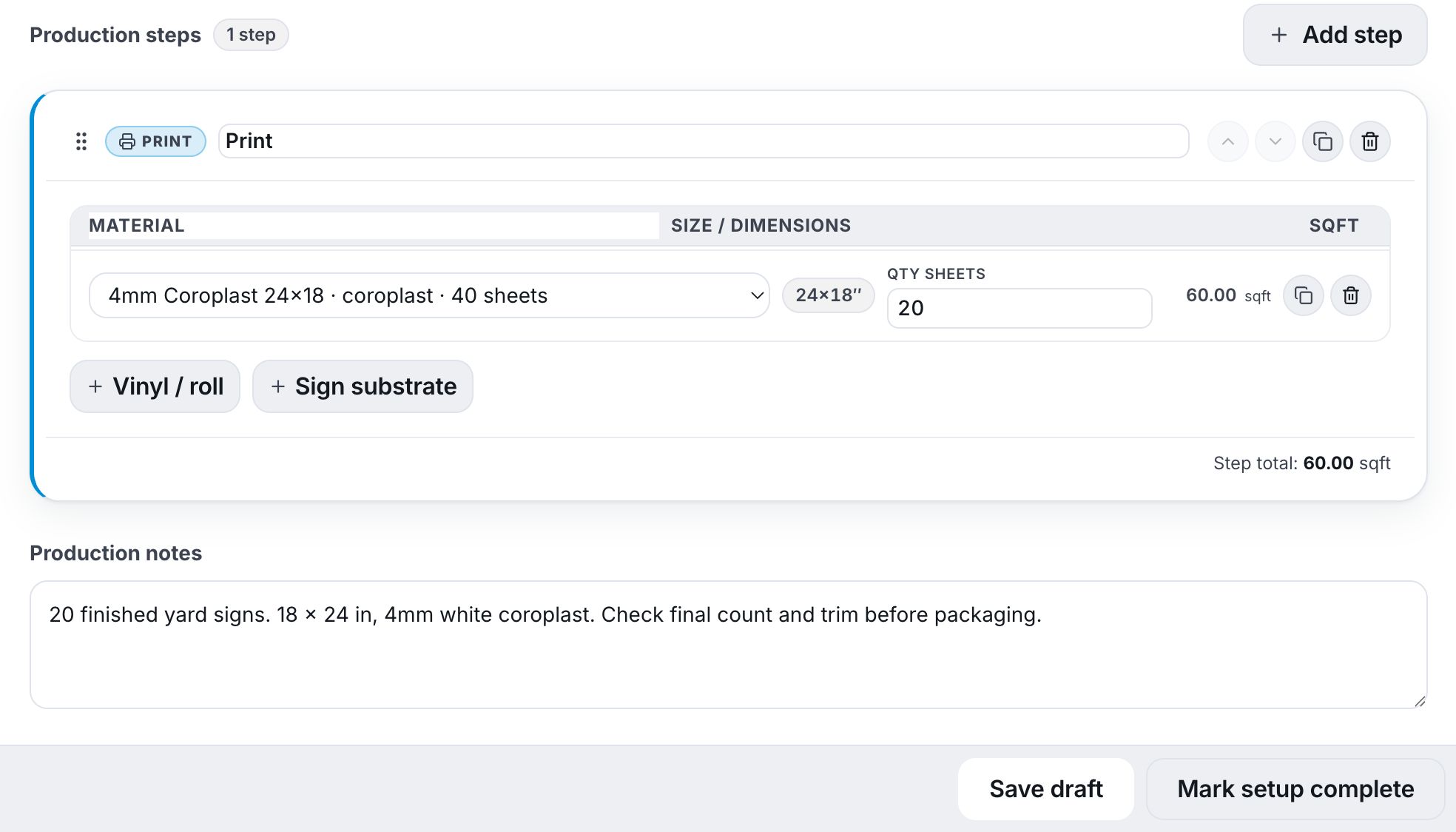Focus the Qty sheets field
Viewport: 1456px width, 832px height.
(1019, 308)
